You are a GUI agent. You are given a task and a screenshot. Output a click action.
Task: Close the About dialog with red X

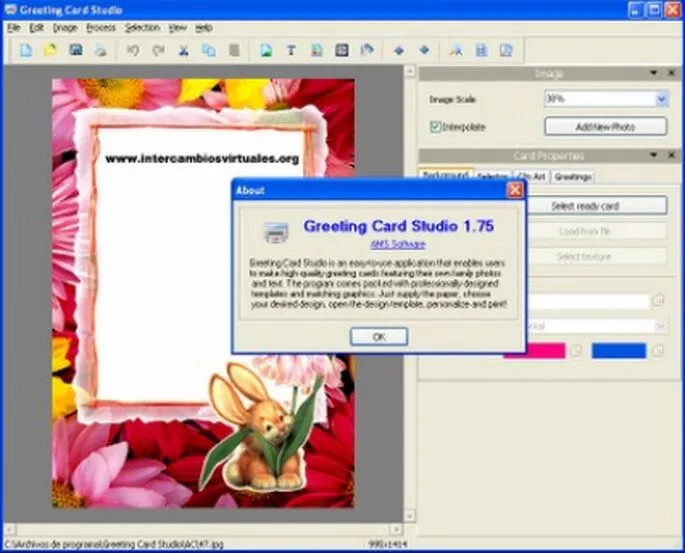click(x=515, y=190)
